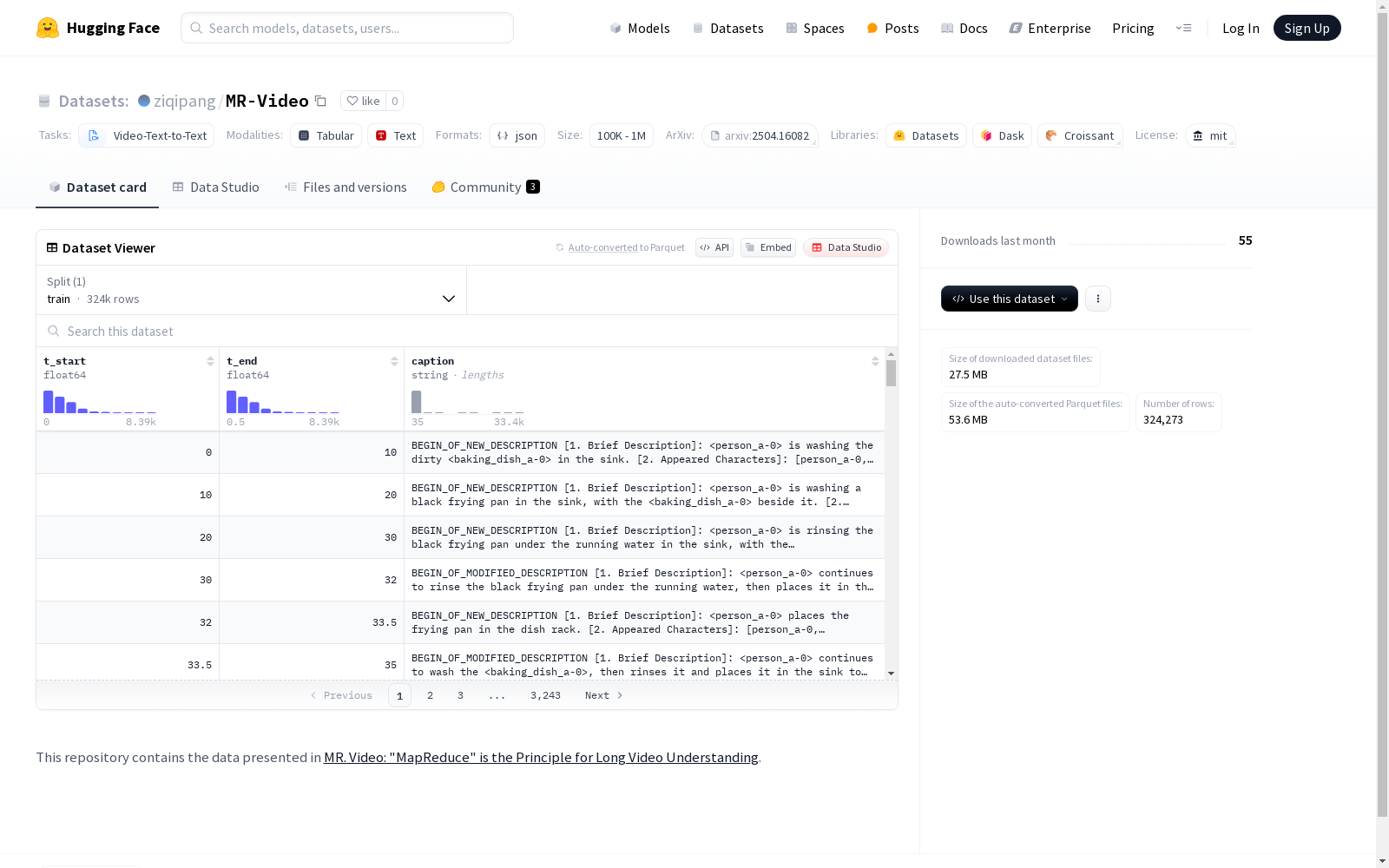Select caption 'washing a black frying pan'

(642, 495)
